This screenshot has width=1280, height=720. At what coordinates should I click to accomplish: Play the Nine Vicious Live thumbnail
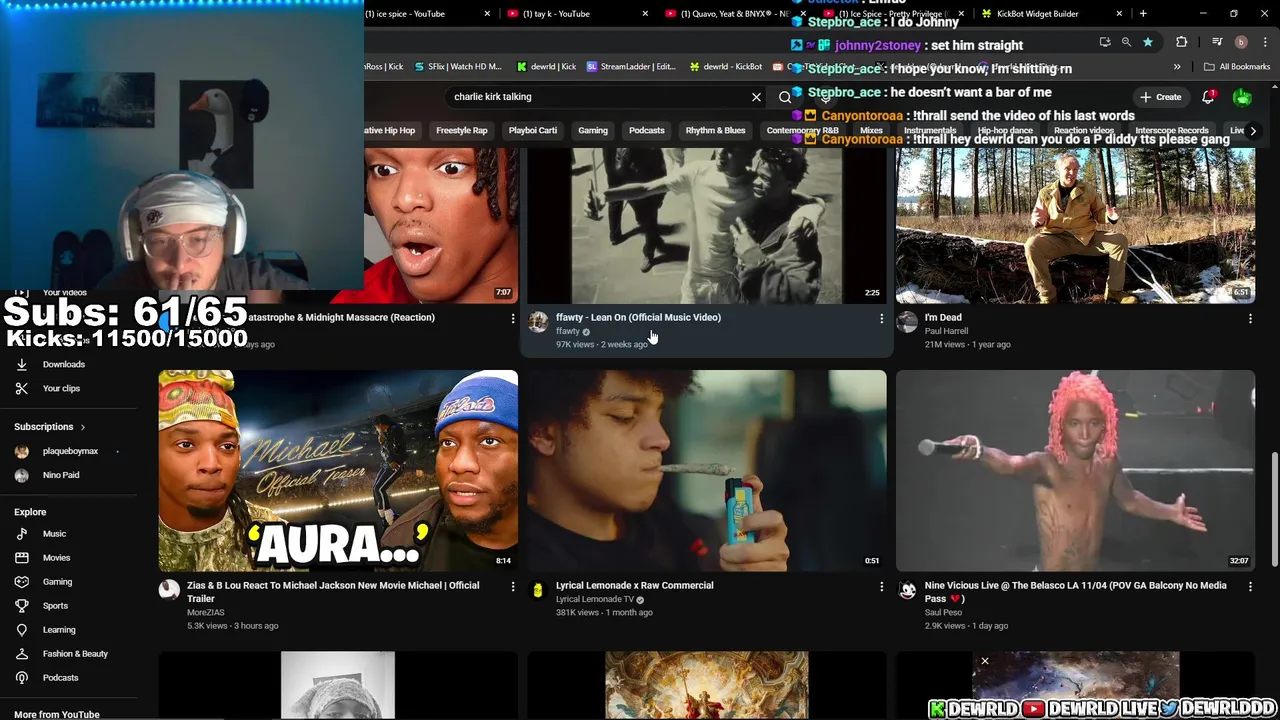coord(1075,470)
